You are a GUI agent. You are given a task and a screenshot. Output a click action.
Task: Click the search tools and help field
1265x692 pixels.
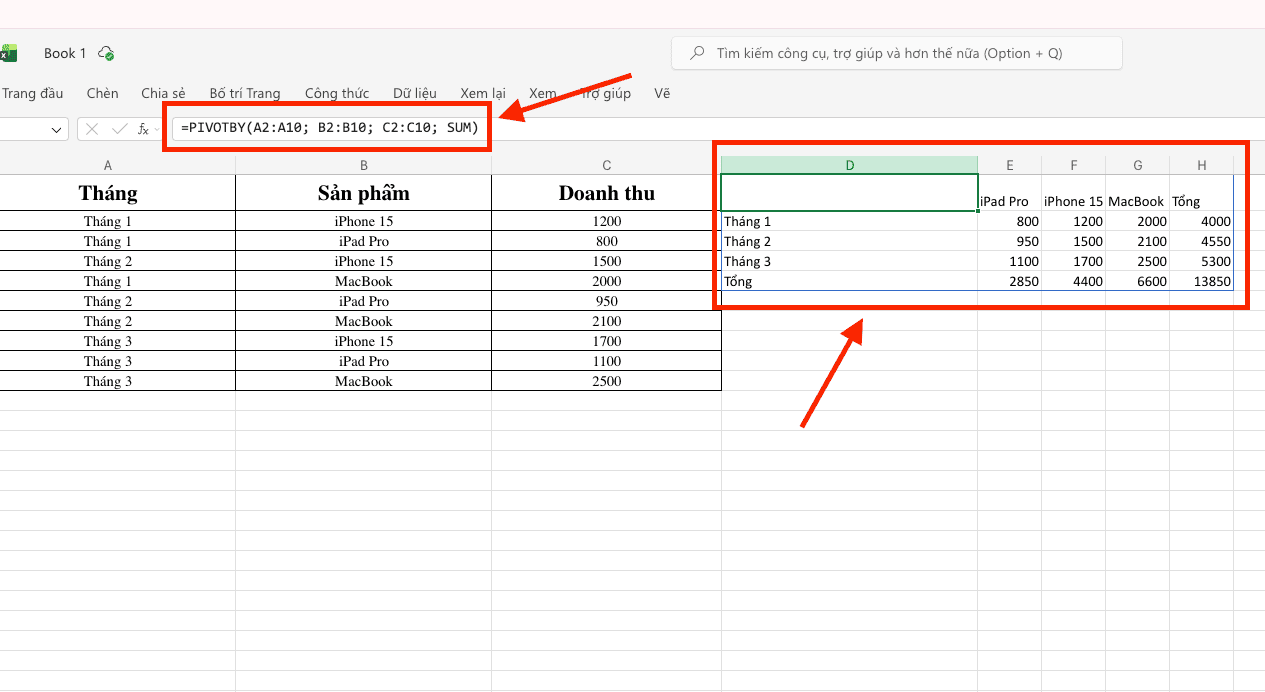[x=897, y=53]
